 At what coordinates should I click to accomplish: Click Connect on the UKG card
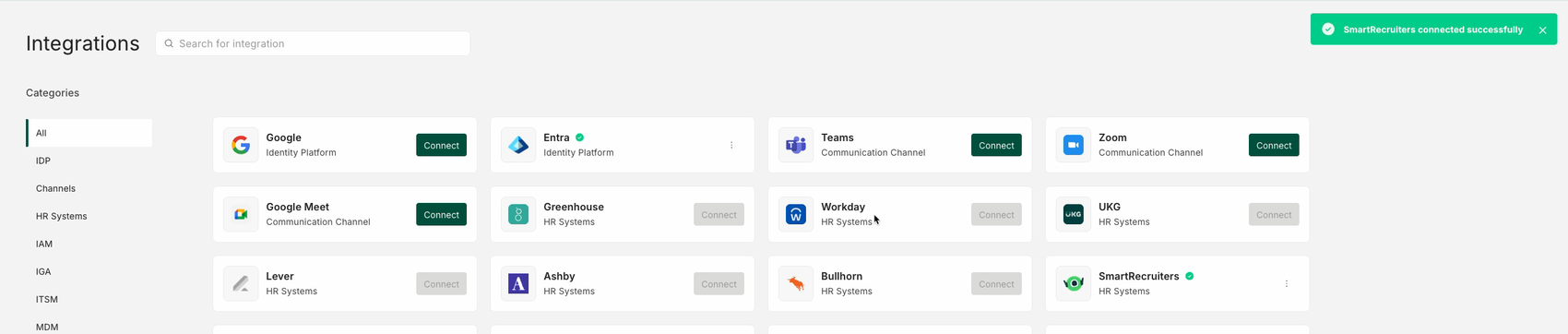click(1274, 214)
